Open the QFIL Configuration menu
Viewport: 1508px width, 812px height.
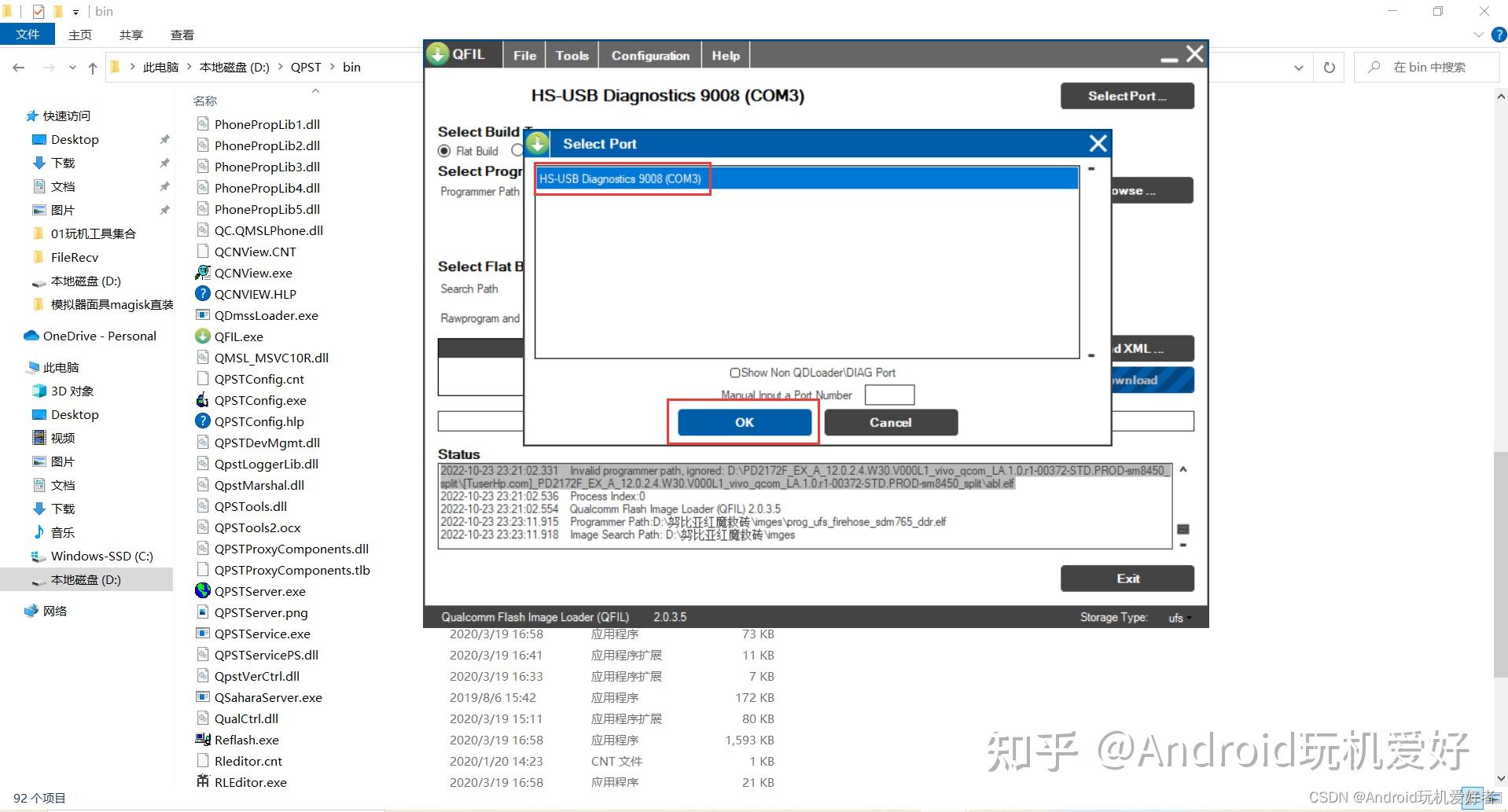coord(650,56)
